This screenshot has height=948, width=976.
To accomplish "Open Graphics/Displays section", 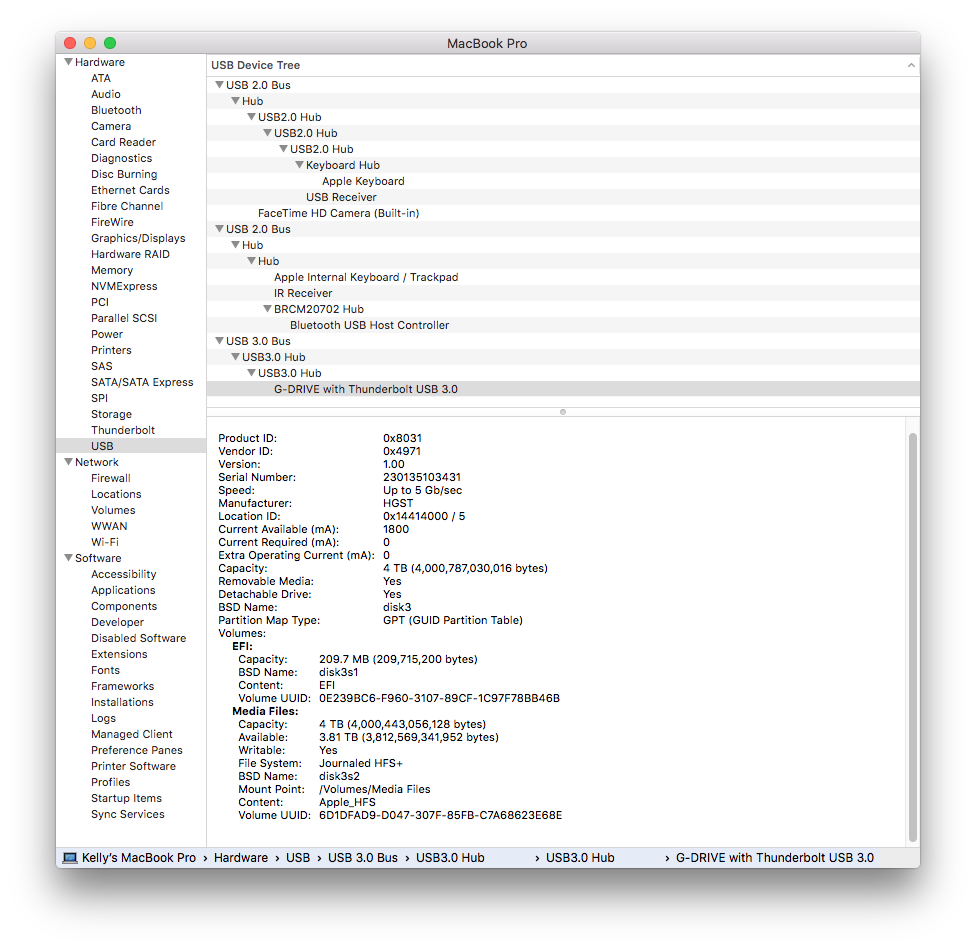I will coord(138,238).
